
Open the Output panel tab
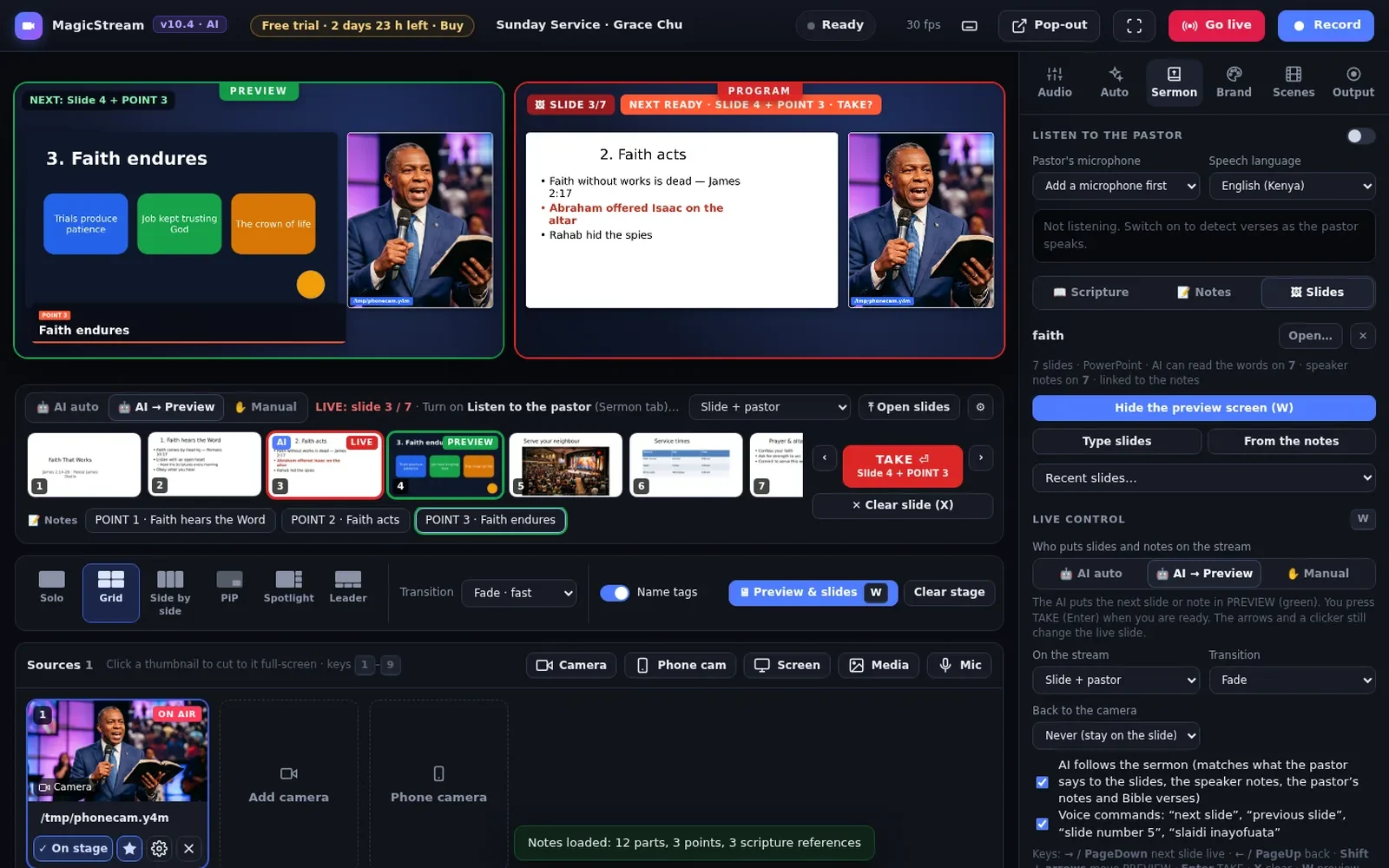(x=1353, y=82)
